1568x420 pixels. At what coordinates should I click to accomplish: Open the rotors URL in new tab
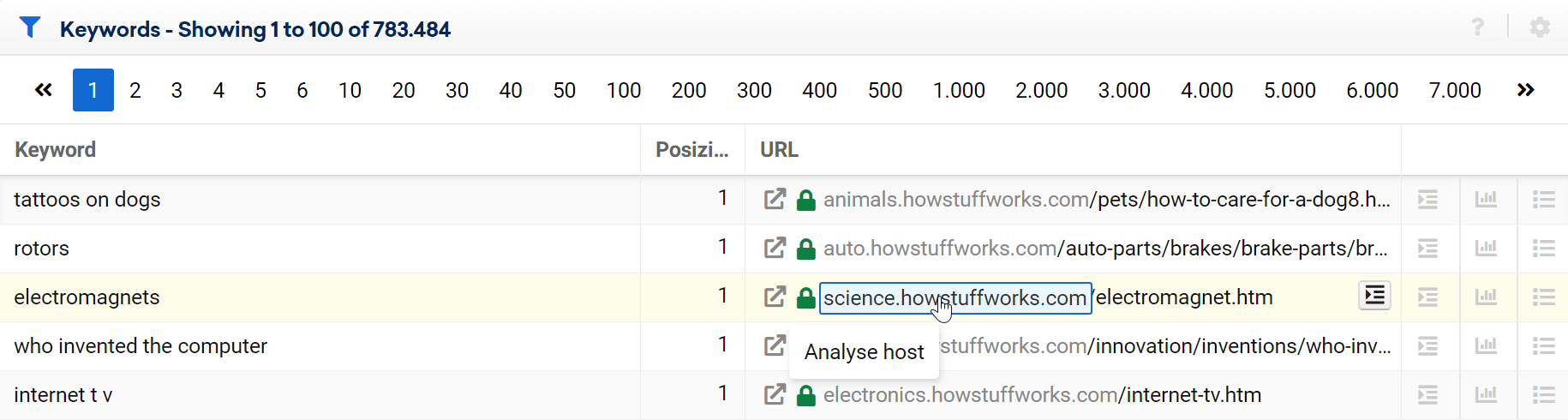coord(775,249)
